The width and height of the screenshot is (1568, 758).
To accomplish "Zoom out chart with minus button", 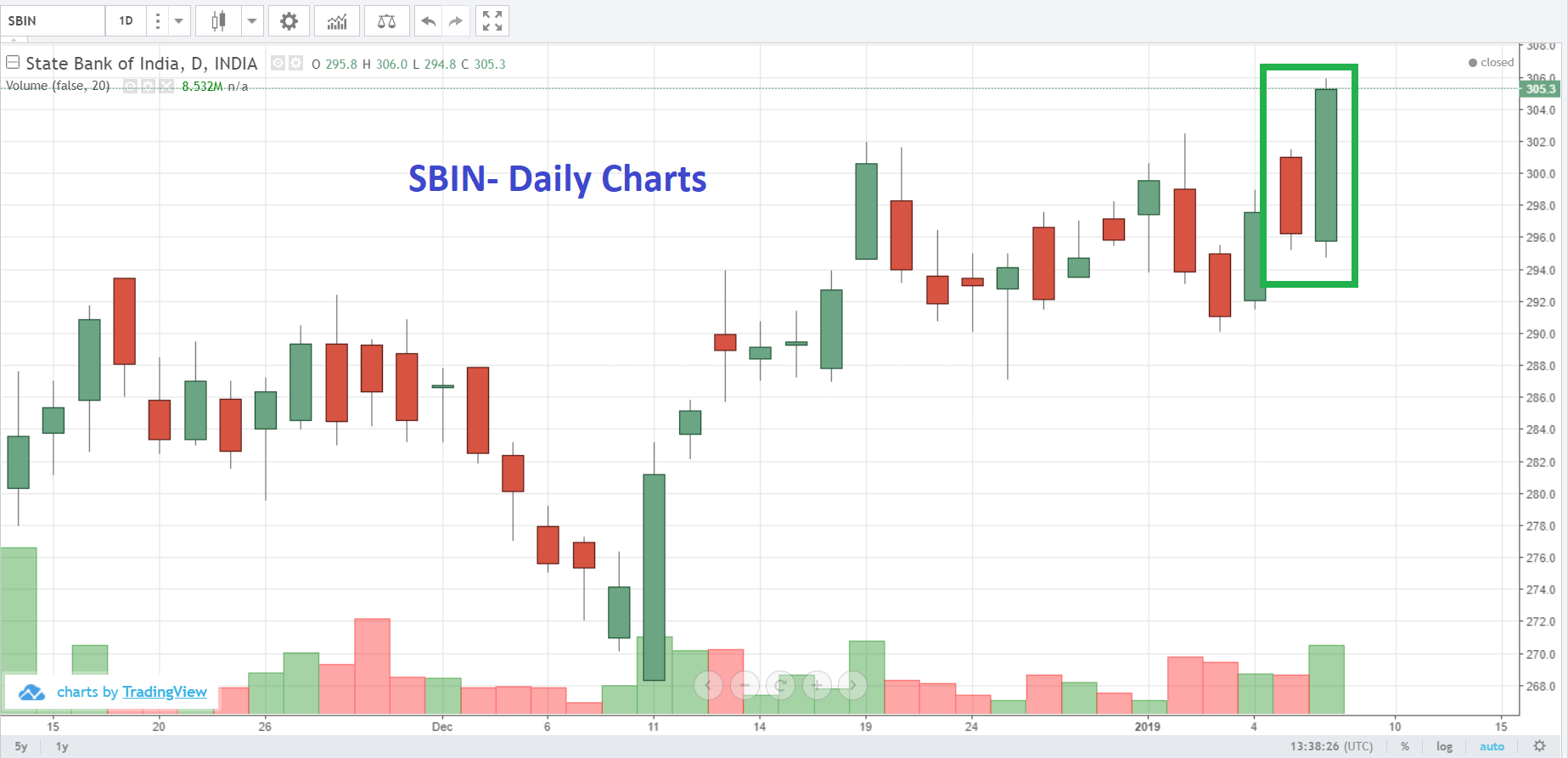I will coord(745,685).
